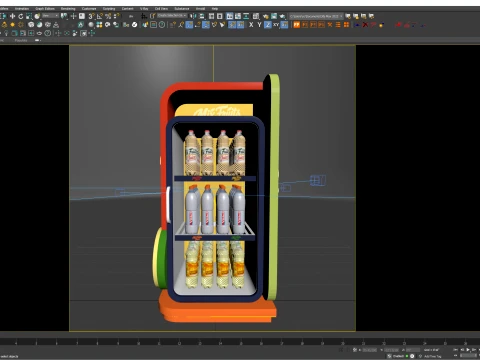Image resolution: width=480 pixels, height=360 pixels.
Task: Toggle Select and Manipulate
Action: tap(73, 16)
